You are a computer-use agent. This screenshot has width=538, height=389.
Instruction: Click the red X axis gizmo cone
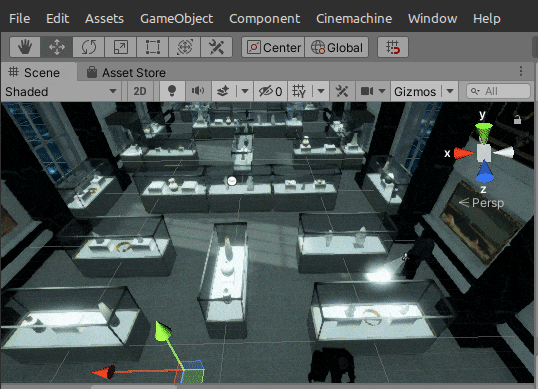pos(464,153)
